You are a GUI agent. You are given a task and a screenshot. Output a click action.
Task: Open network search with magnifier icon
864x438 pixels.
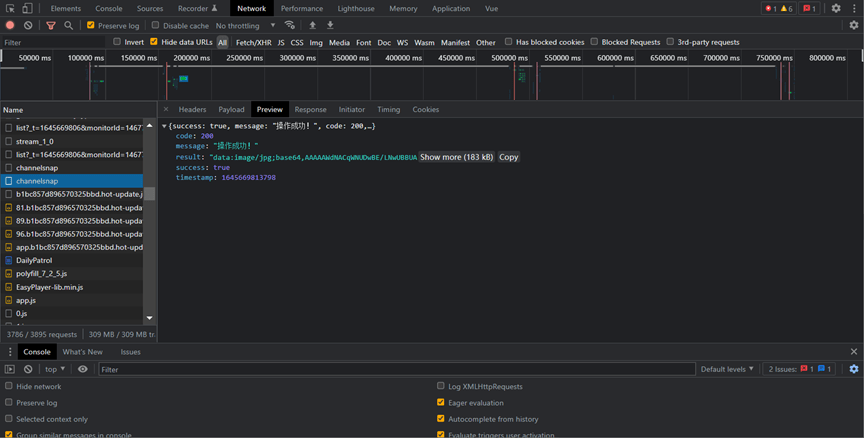(69, 25)
